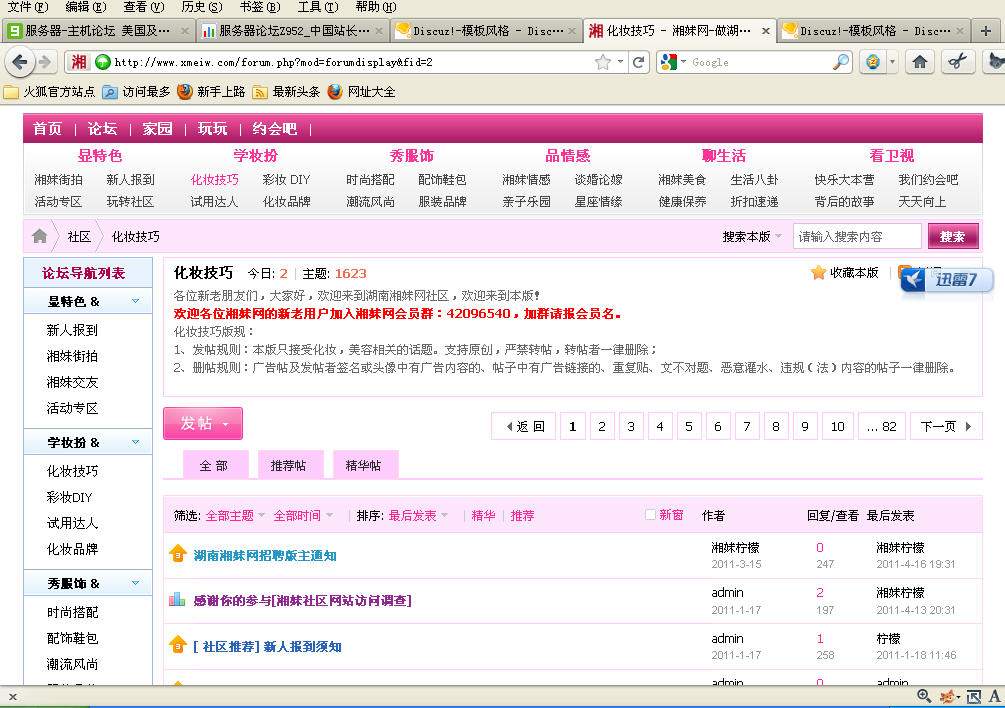Image resolution: width=1005 pixels, height=708 pixels.
Task: Collapse the 秀服饰 sidebar section arrow
Action: pyautogui.click(x=135, y=583)
